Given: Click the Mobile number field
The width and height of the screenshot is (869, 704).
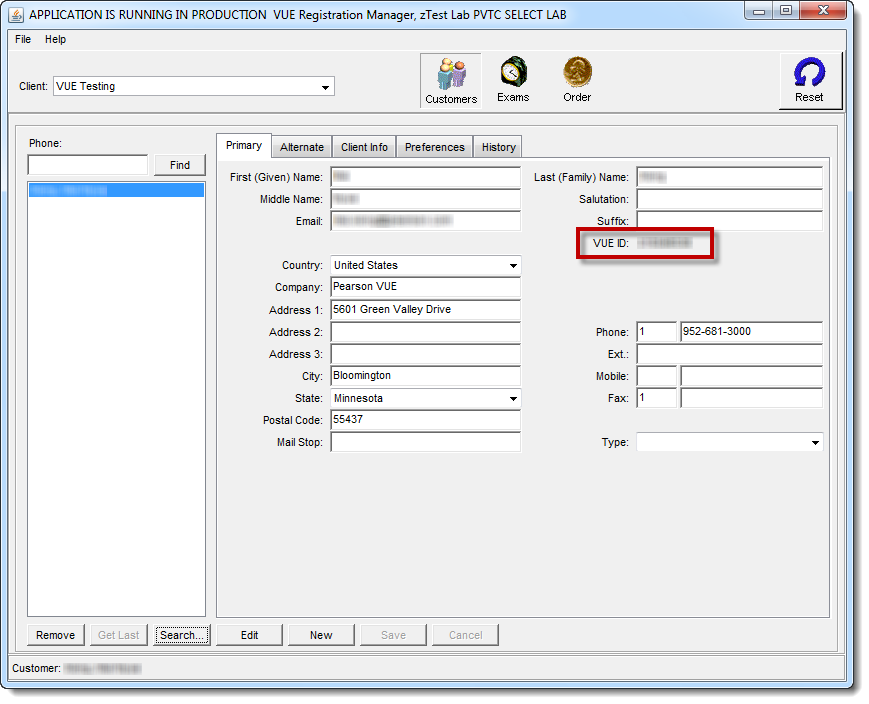Looking at the screenshot, I should tap(752, 376).
